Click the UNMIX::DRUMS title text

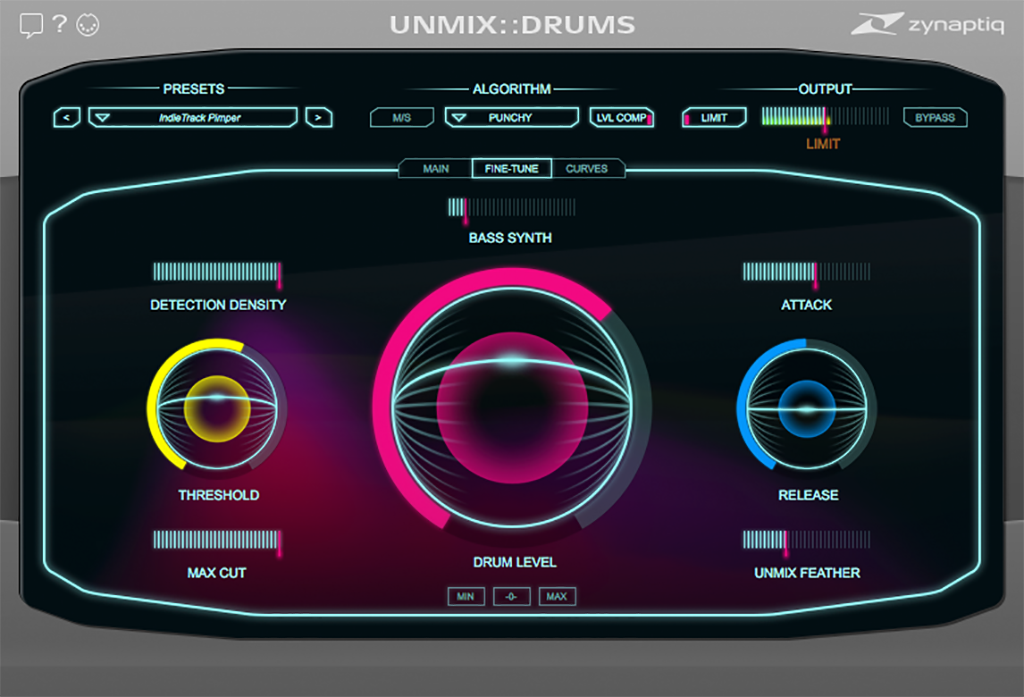512,25
